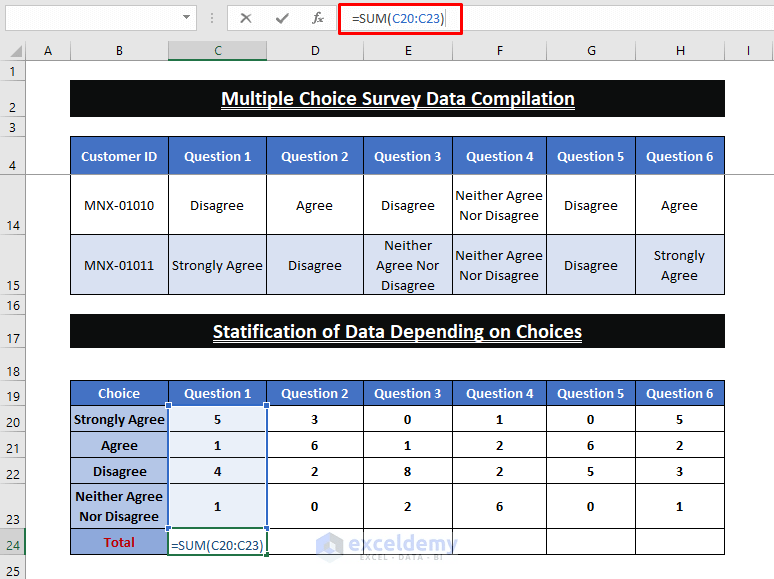
Task: Click the 'Multiple Choice Survey Data Compilation' title
Action: [397, 99]
